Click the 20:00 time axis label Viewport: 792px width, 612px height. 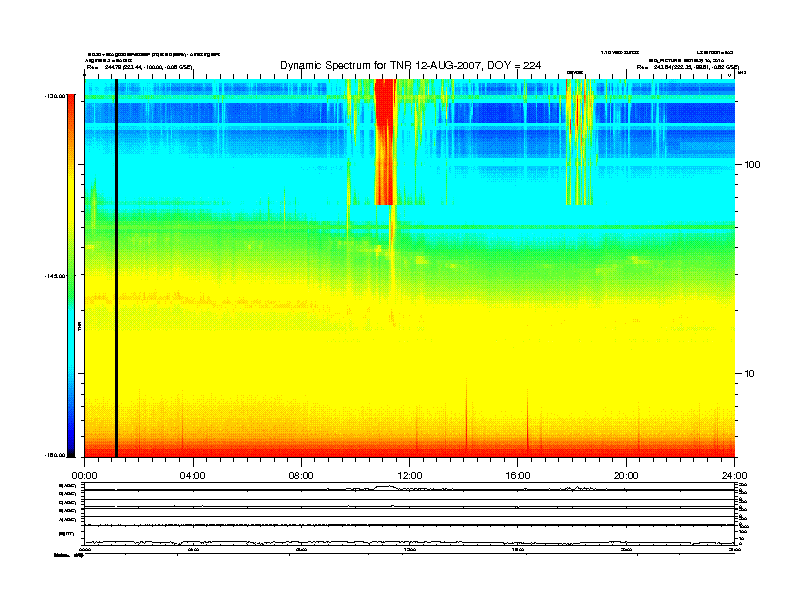[626, 476]
